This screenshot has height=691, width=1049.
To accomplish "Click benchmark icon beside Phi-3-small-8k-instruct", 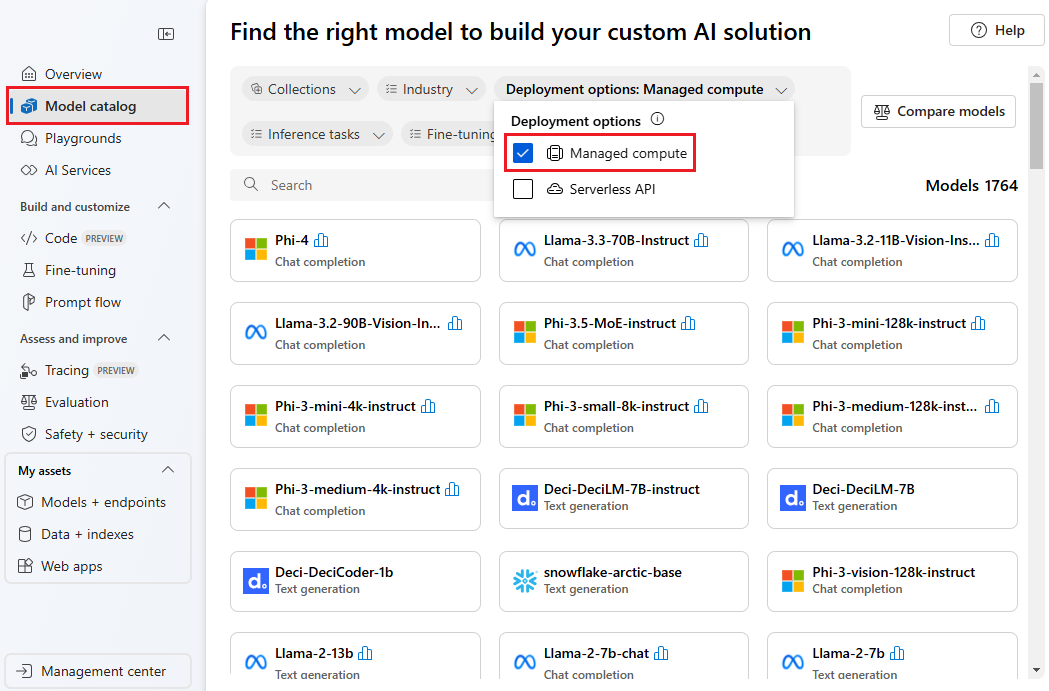I will point(701,406).
